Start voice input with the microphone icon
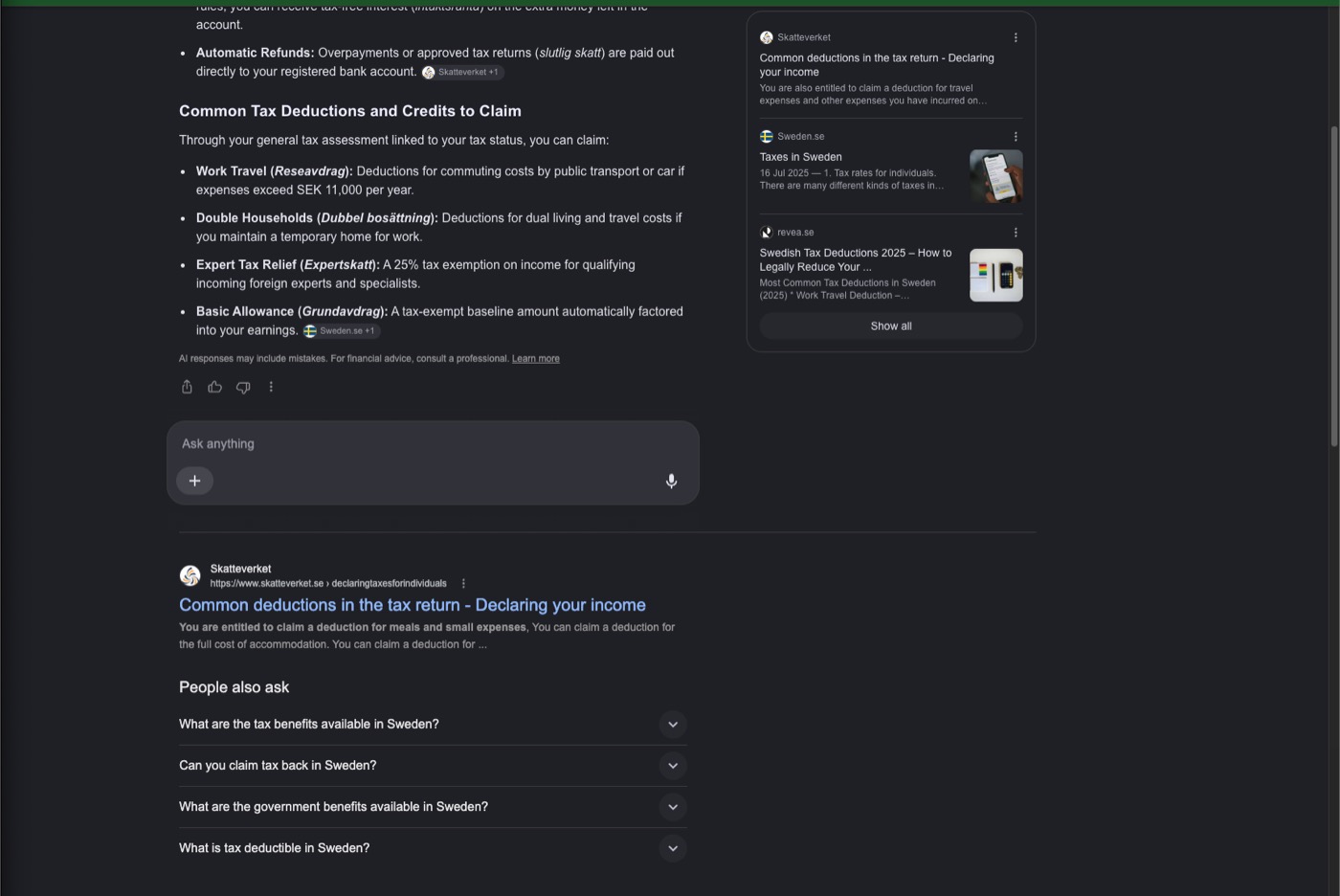1340x896 pixels. [x=671, y=481]
